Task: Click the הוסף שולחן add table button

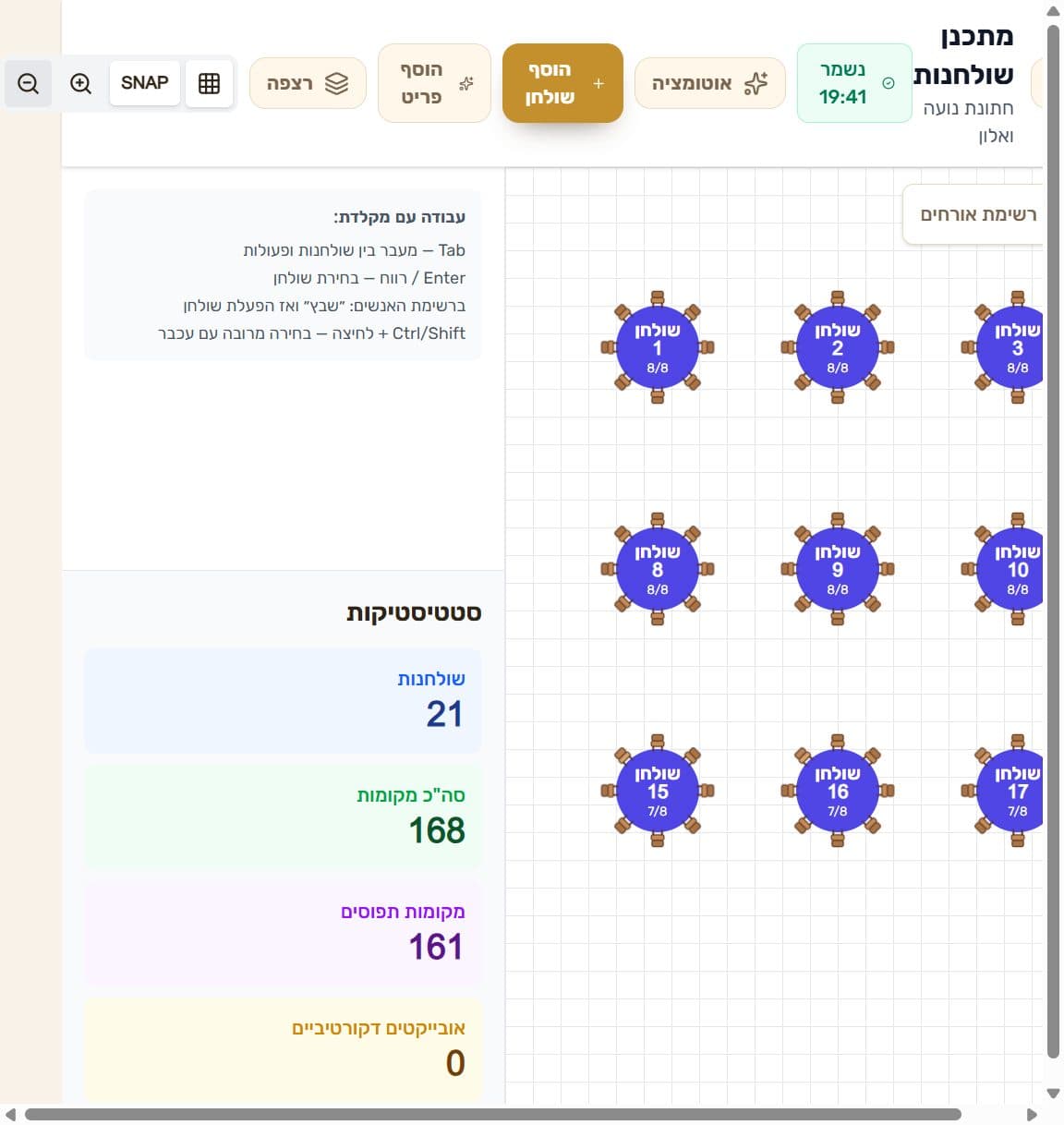Action: pyautogui.click(x=562, y=83)
